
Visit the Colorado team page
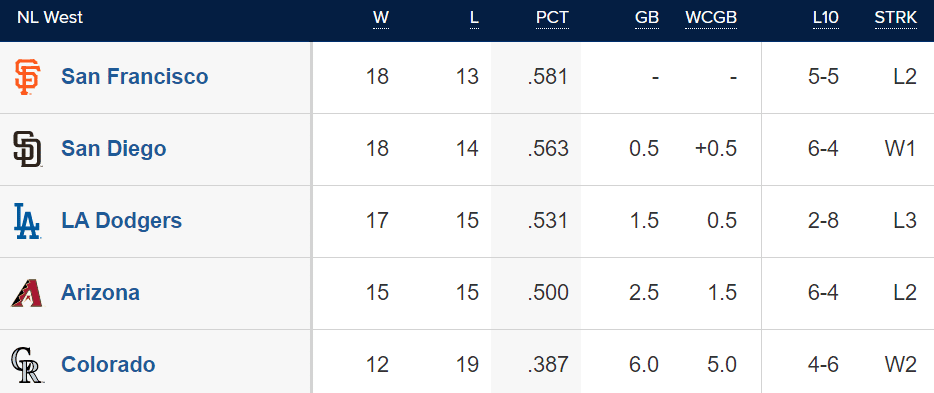pyautogui.click(x=108, y=364)
